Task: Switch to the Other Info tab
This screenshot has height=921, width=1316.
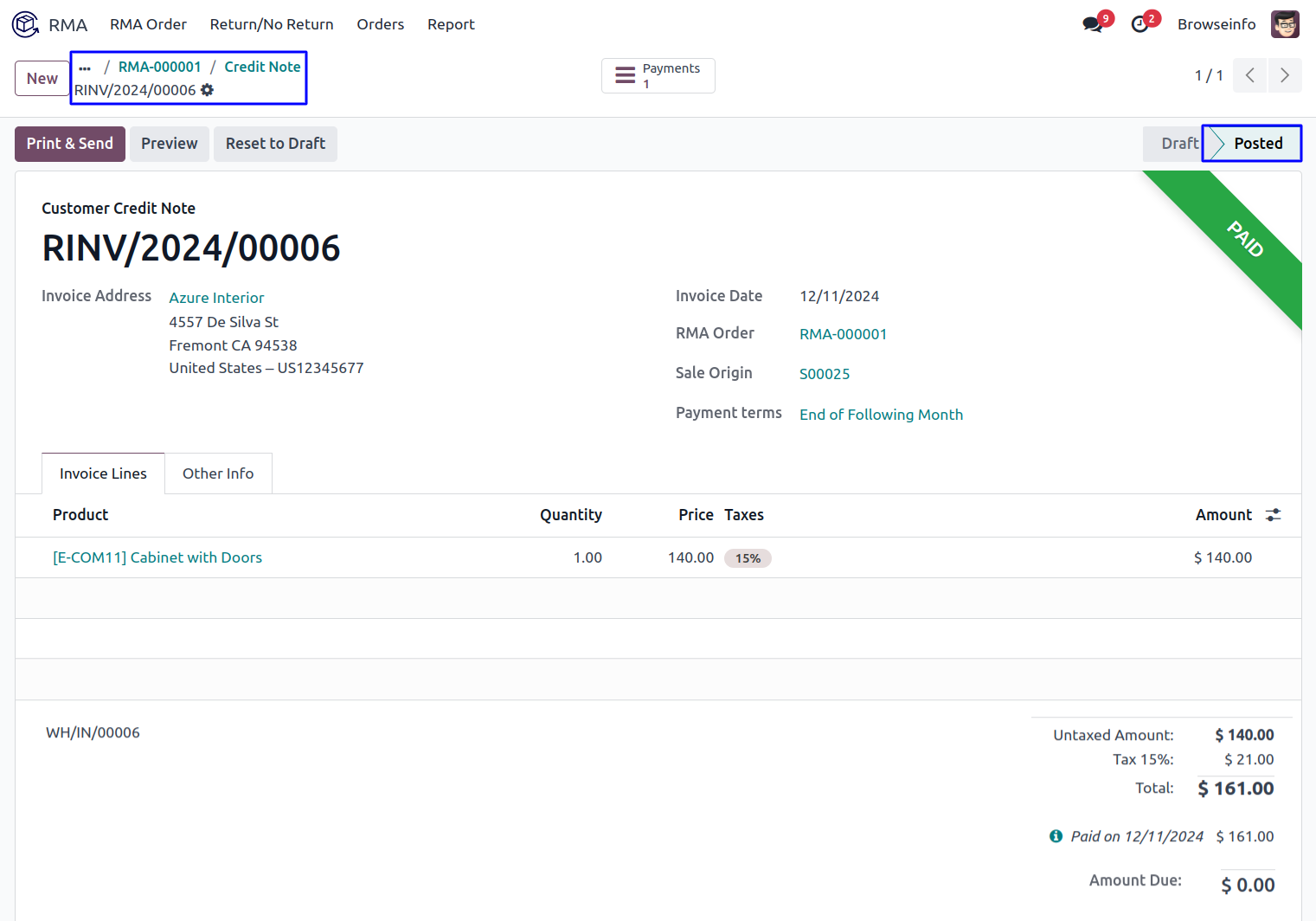Action: pos(218,473)
